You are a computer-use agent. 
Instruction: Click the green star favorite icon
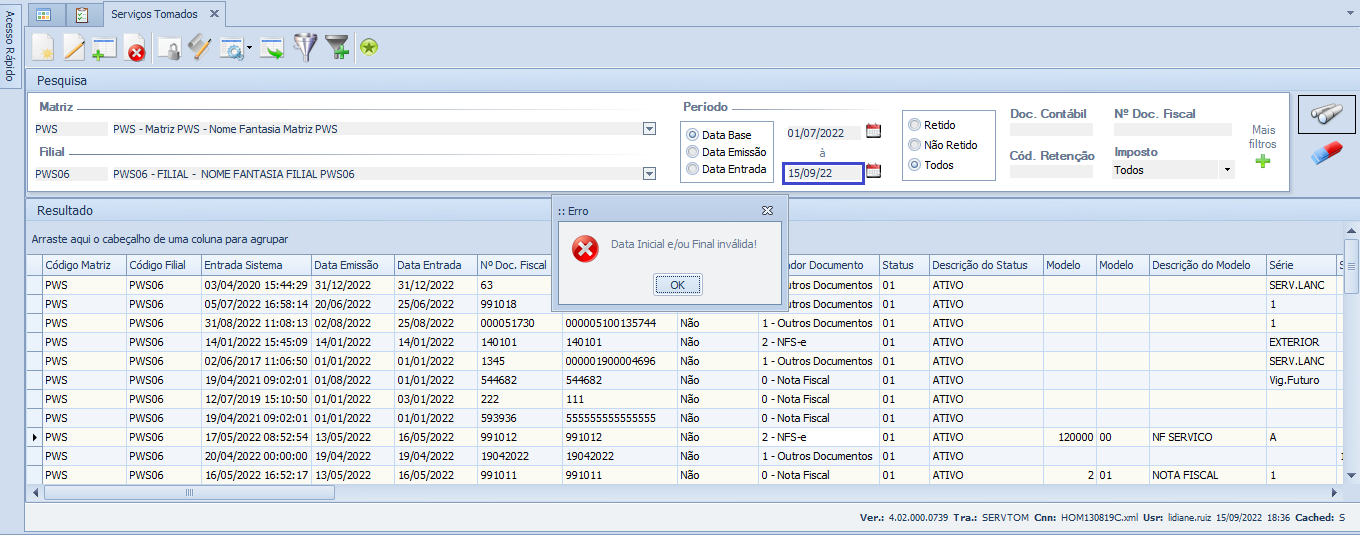click(369, 47)
